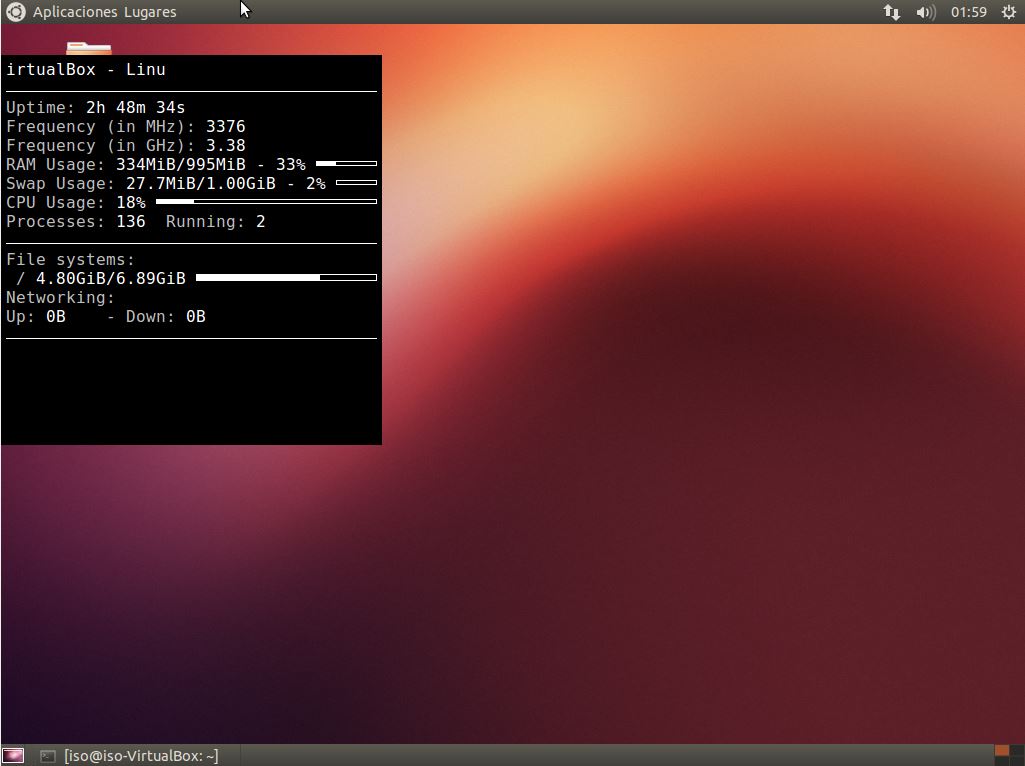Select the highlighted workspace in the switcher
The image size is (1025, 766).
tap(1002, 750)
